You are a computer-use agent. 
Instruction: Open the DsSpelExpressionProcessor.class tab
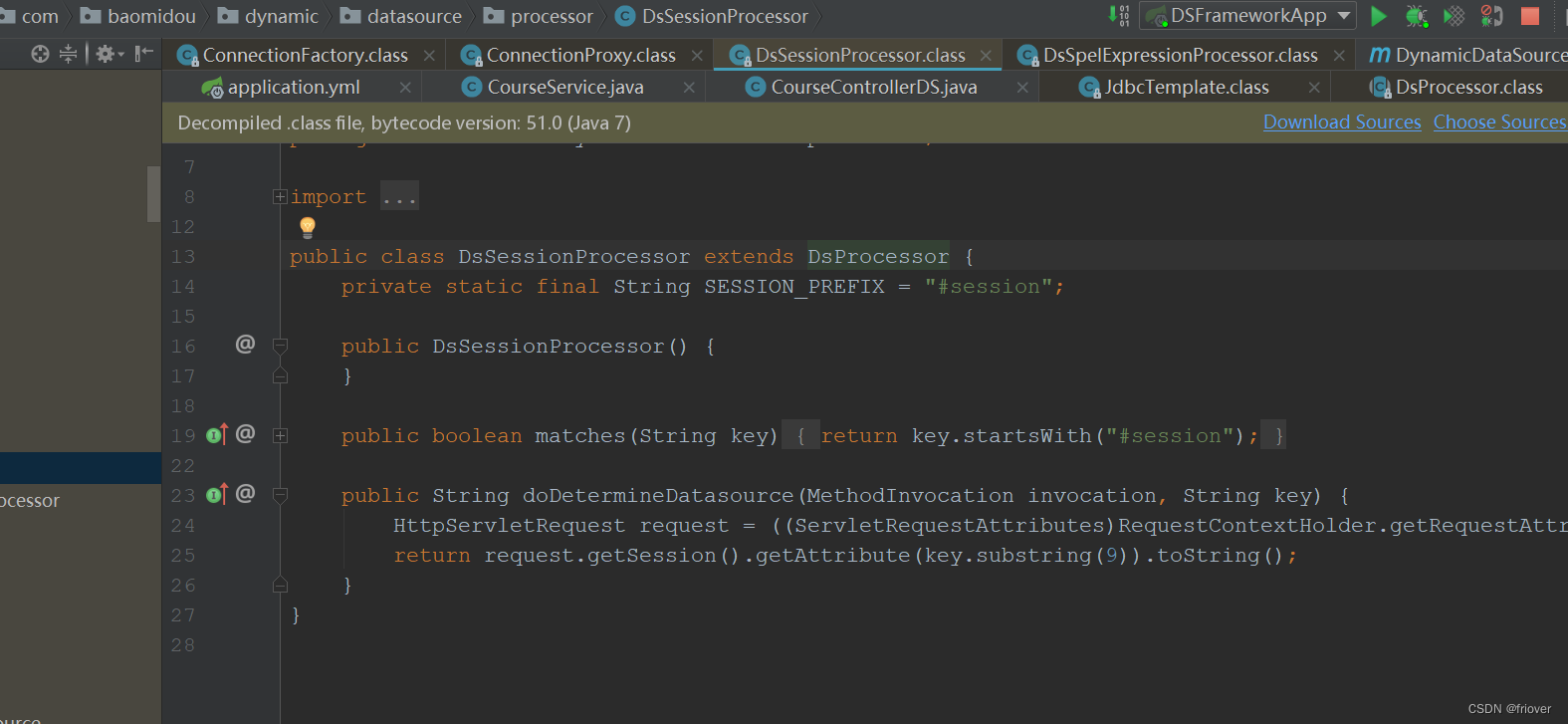pyautogui.click(x=1180, y=56)
